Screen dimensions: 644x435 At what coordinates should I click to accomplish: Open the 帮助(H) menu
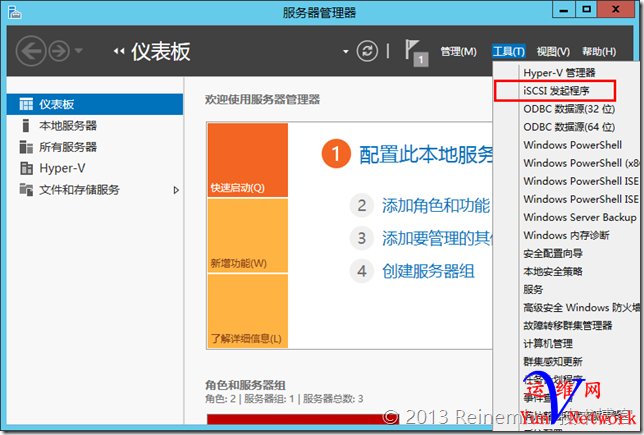[599, 52]
